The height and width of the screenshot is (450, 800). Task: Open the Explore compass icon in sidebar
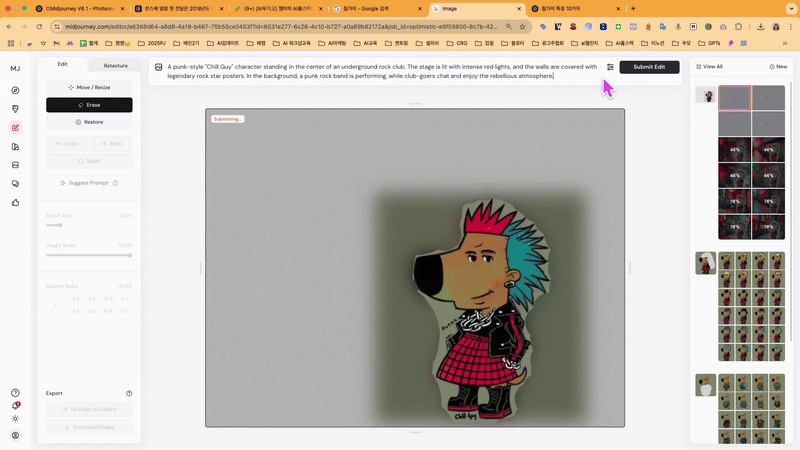click(15, 90)
